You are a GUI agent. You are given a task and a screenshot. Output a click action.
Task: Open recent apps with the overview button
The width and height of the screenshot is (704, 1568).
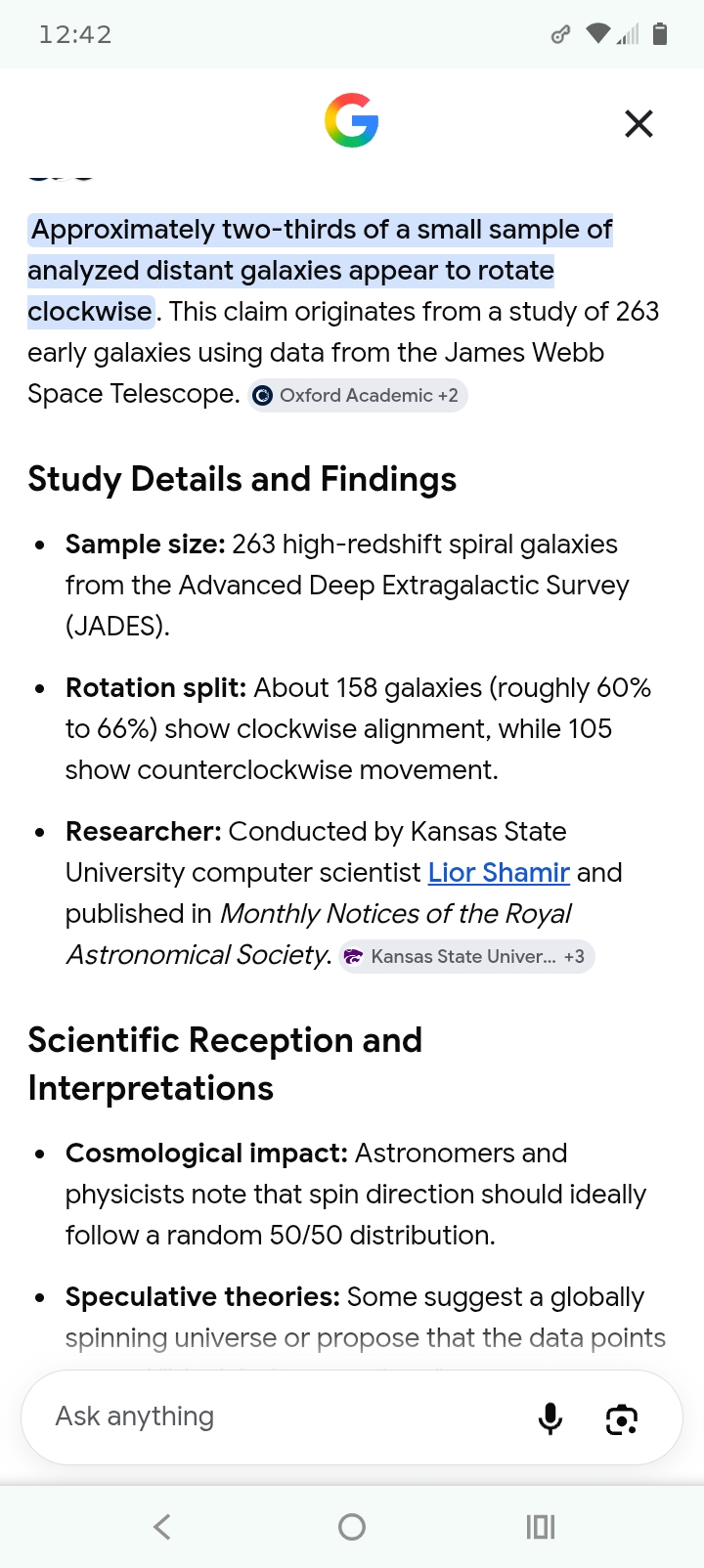click(541, 1527)
